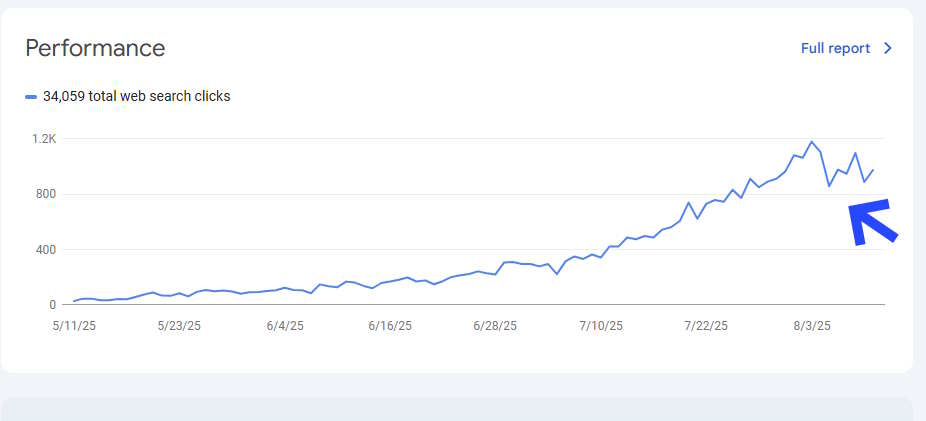Click the chevron arrow beside Full report
The height and width of the screenshot is (421, 926).
(x=887, y=48)
